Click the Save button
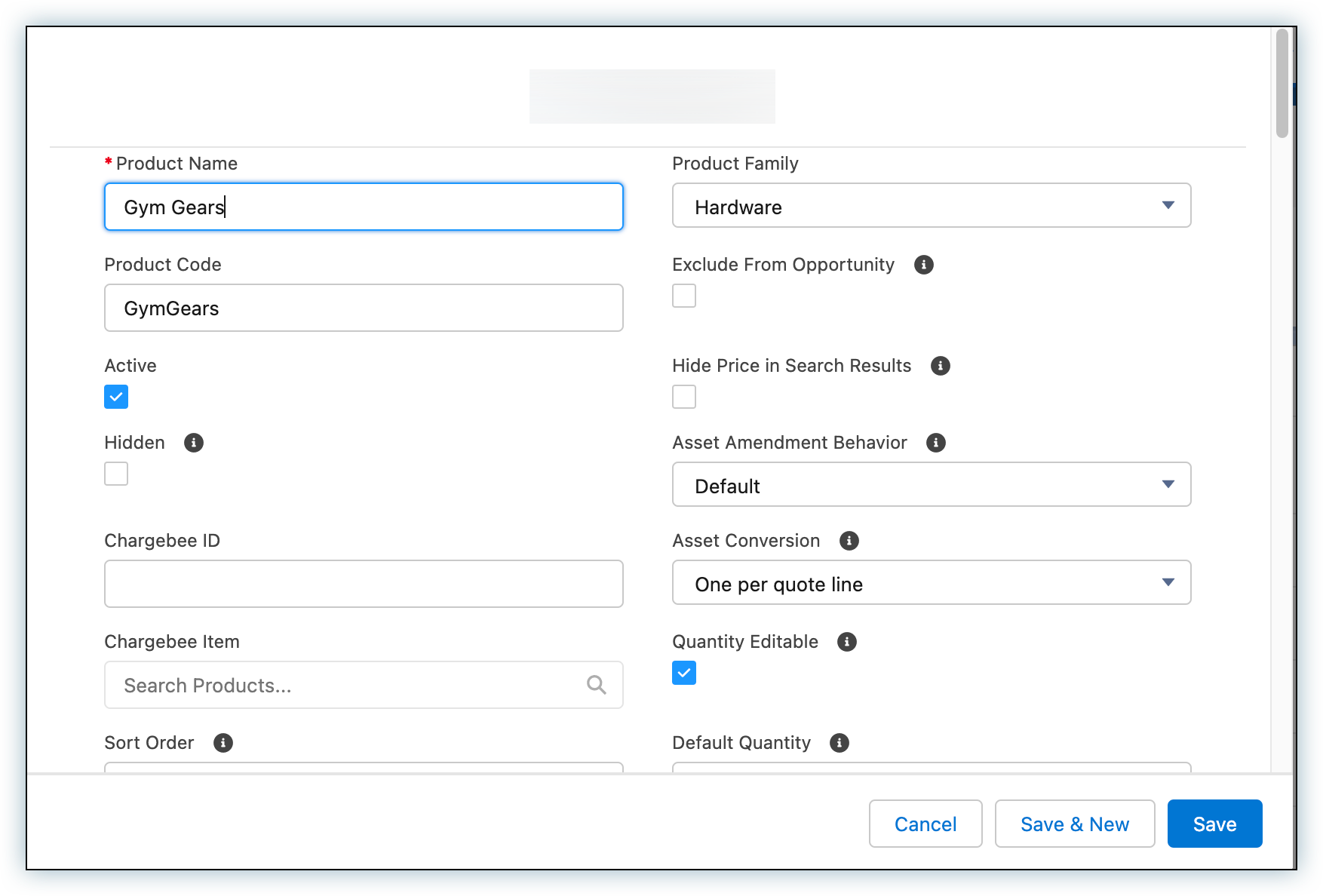Screen dimensions: 1323x896 coord(1214,824)
